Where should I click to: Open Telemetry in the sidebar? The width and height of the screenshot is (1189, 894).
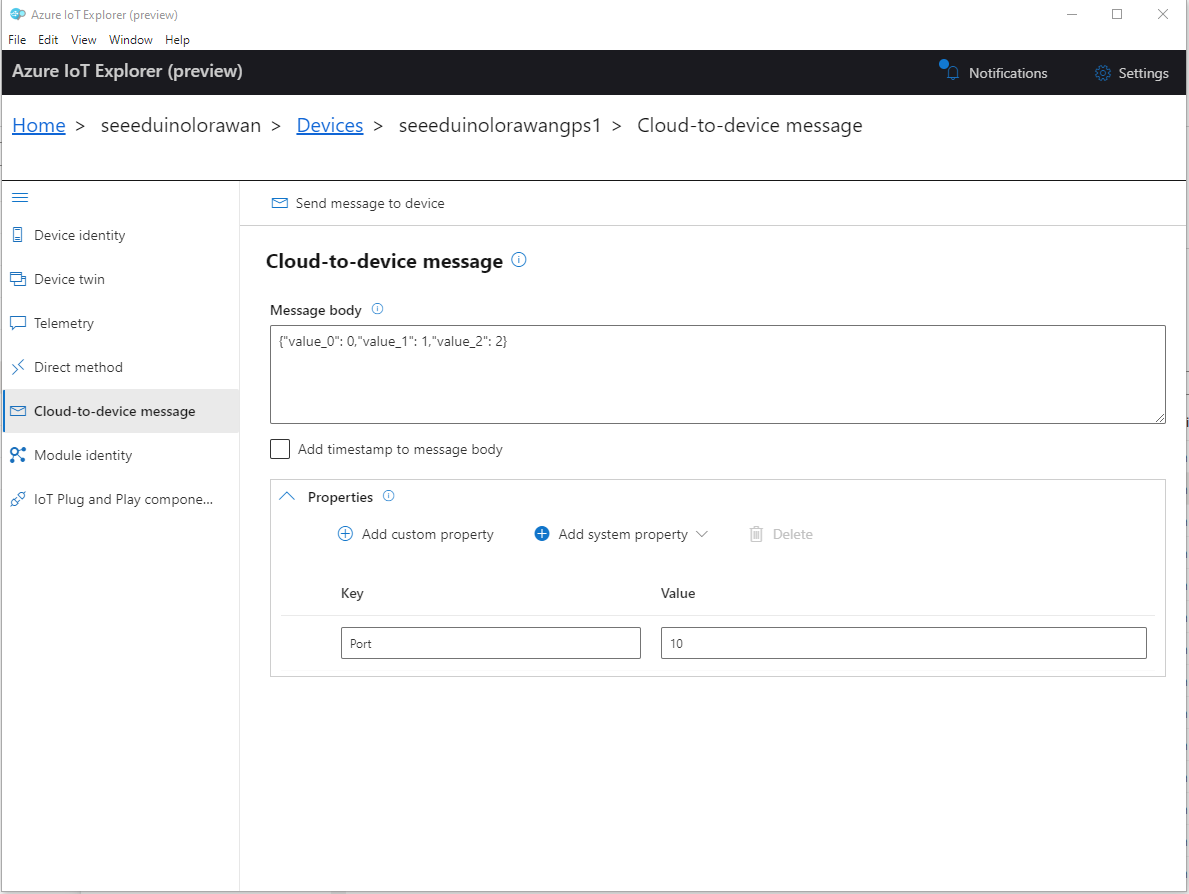pyautogui.click(x=64, y=323)
